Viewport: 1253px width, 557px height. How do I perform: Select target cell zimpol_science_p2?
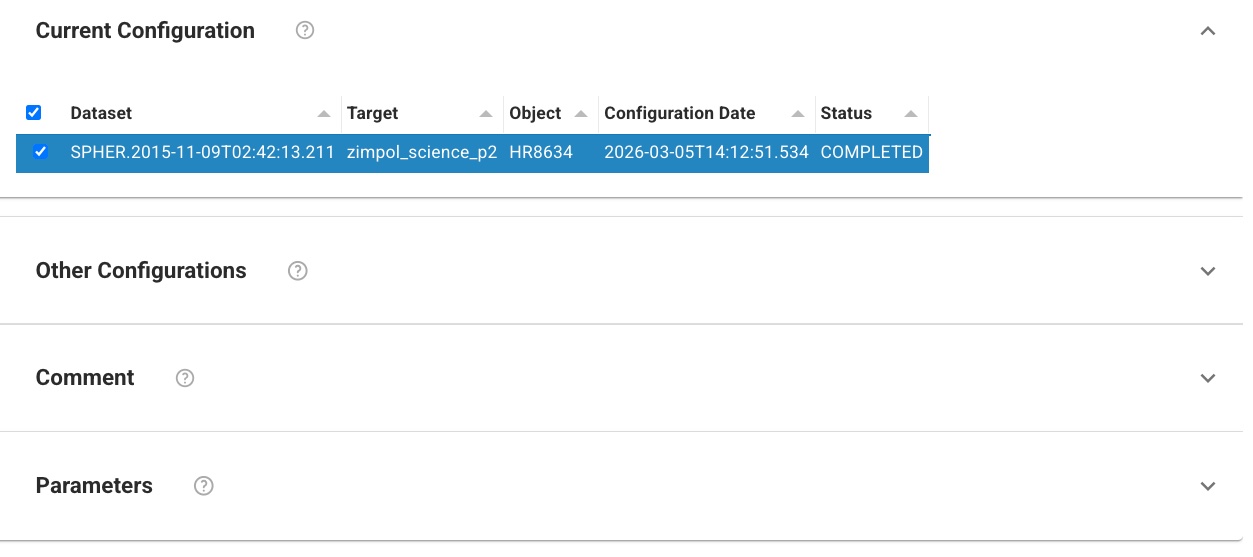(422, 153)
